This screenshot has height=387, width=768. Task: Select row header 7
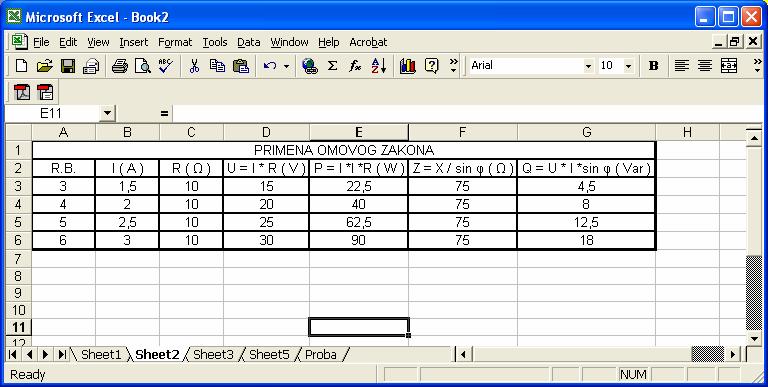point(18,258)
